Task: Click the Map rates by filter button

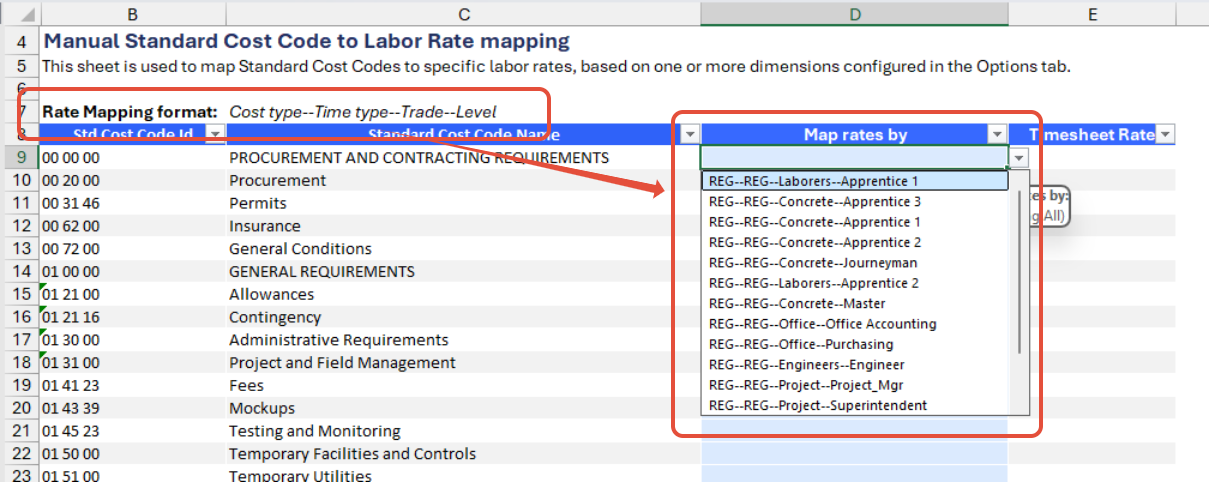Action: pos(996,135)
